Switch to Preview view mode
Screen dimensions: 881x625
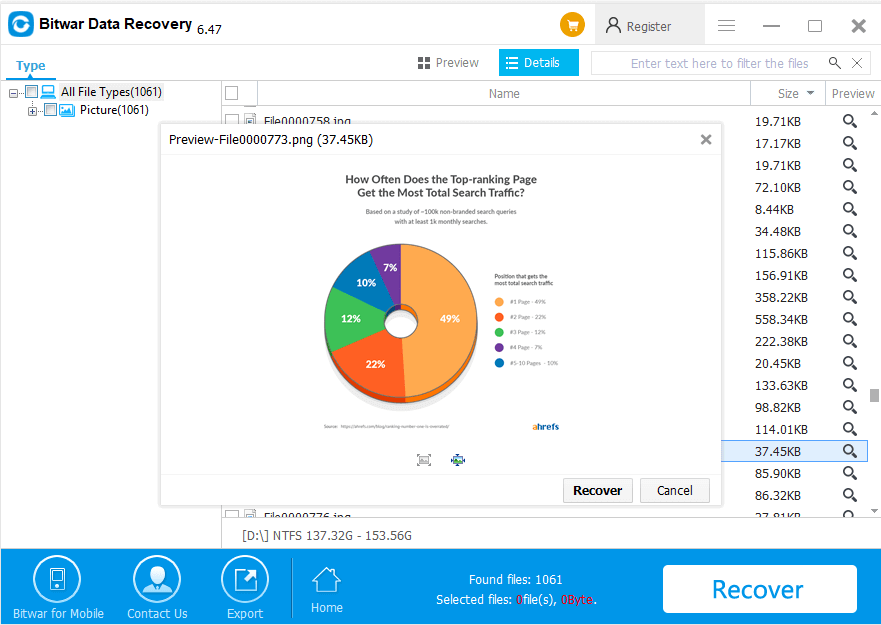(x=448, y=62)
